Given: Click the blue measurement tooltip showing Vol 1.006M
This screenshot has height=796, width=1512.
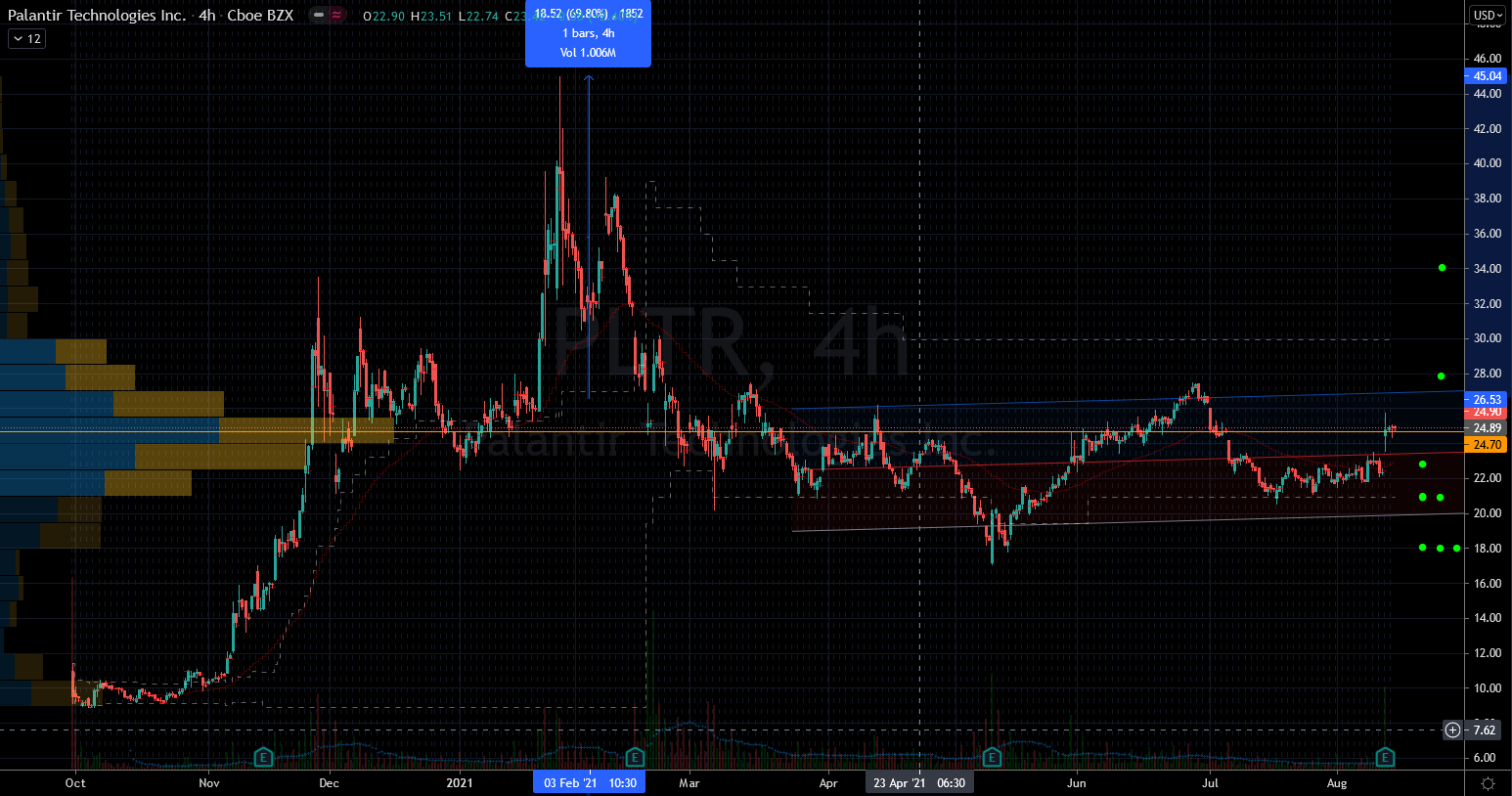Looking at the screenshot, I should 588,33.
